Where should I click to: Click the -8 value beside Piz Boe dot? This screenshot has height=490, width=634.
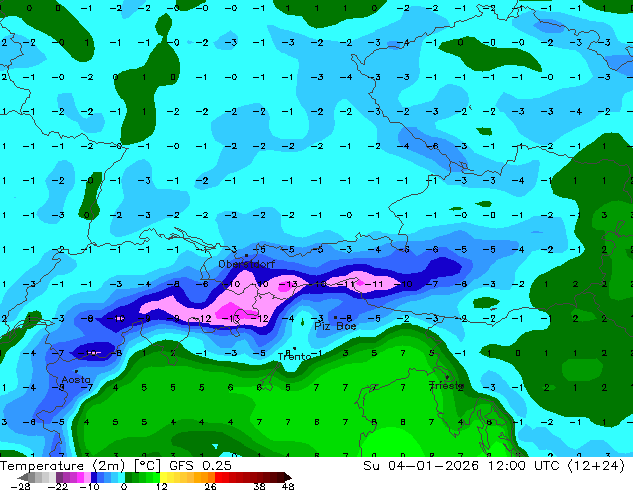347,318
